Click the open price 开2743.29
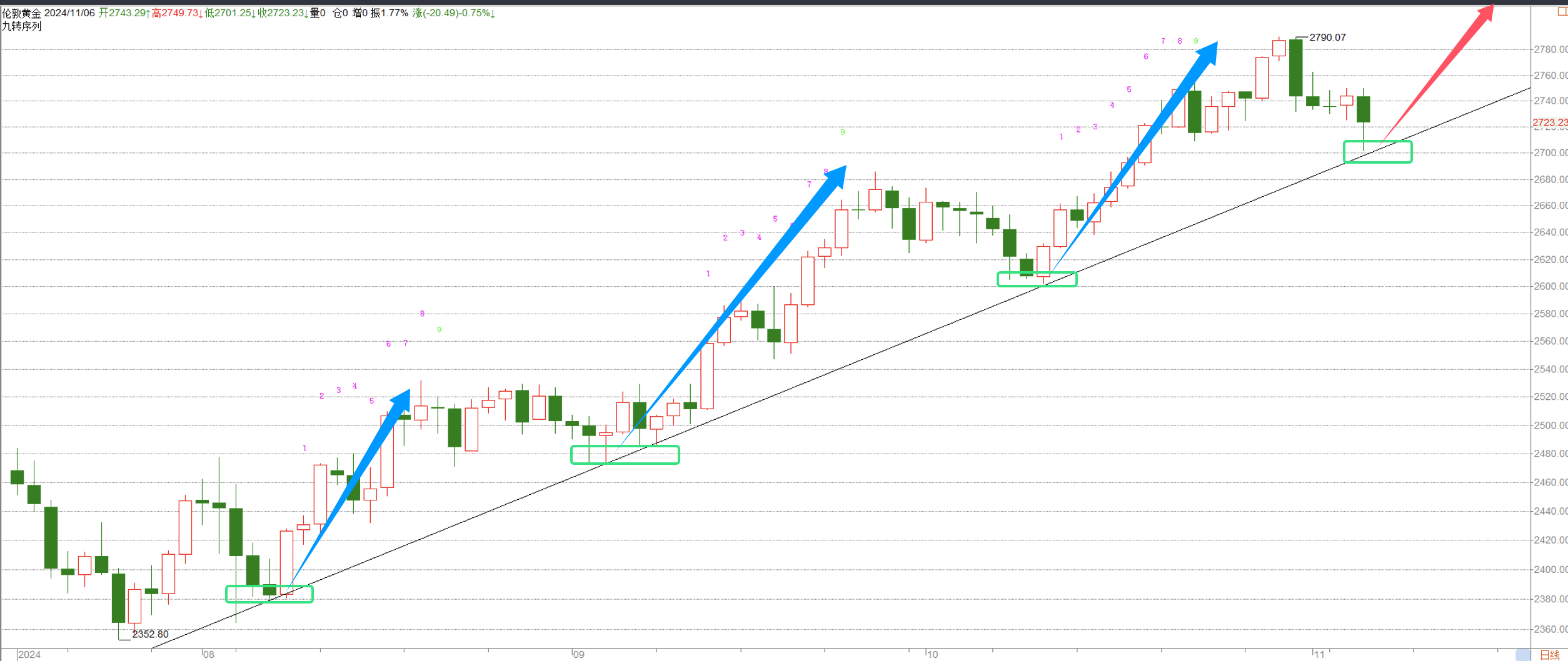The image size is (1568, 661). point(124,13)
